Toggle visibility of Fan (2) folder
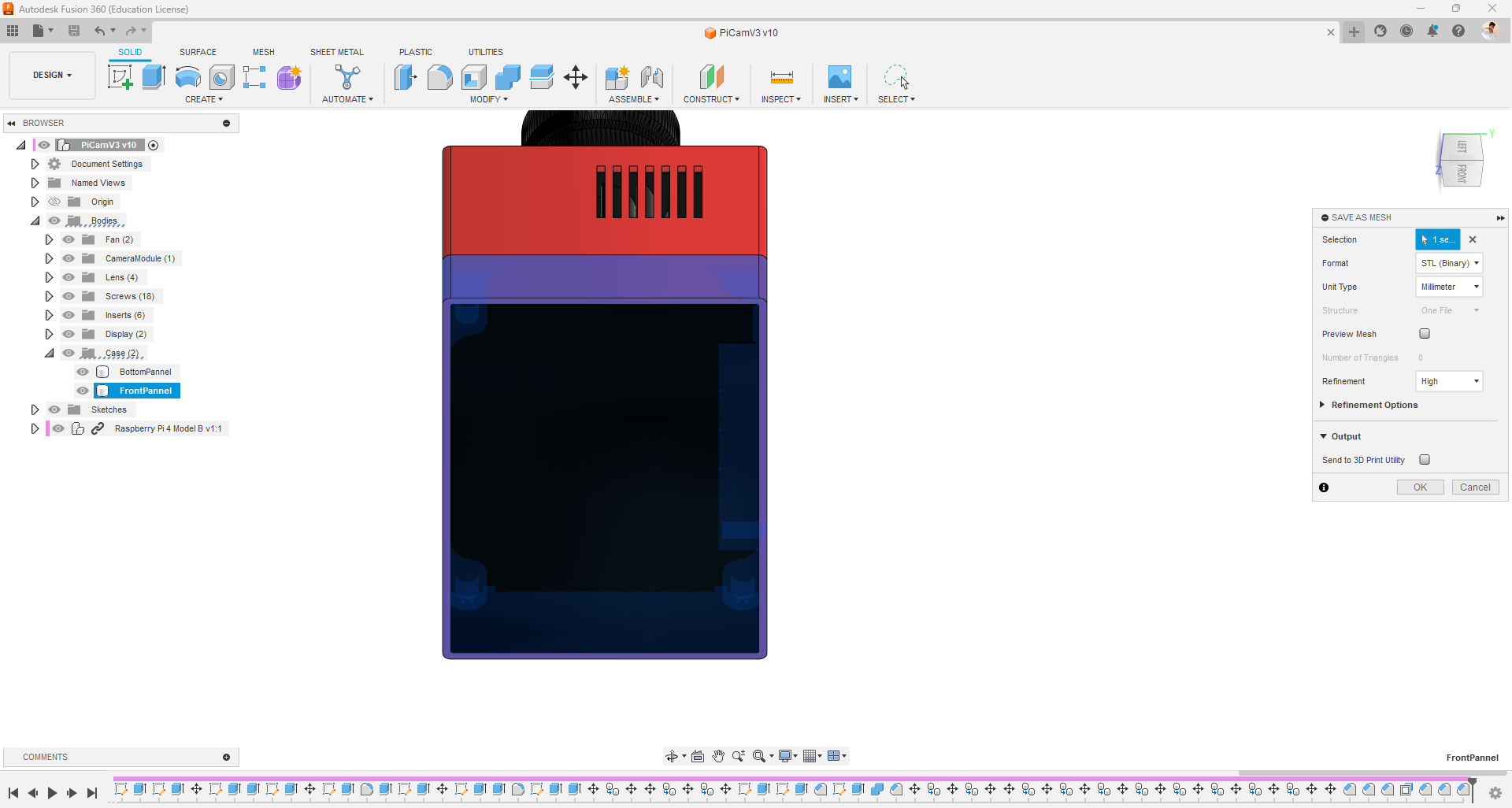Viewport: 1512px width, 808px height. 69,239
